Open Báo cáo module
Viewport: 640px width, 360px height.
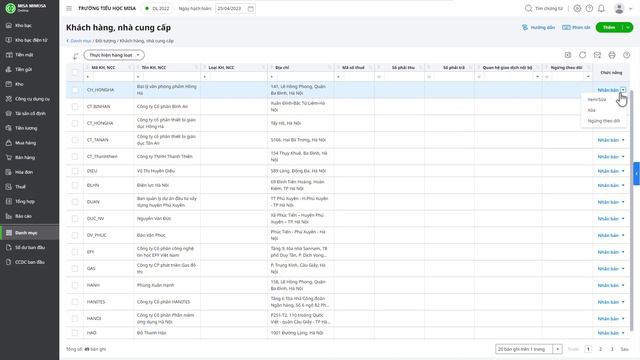23,216
